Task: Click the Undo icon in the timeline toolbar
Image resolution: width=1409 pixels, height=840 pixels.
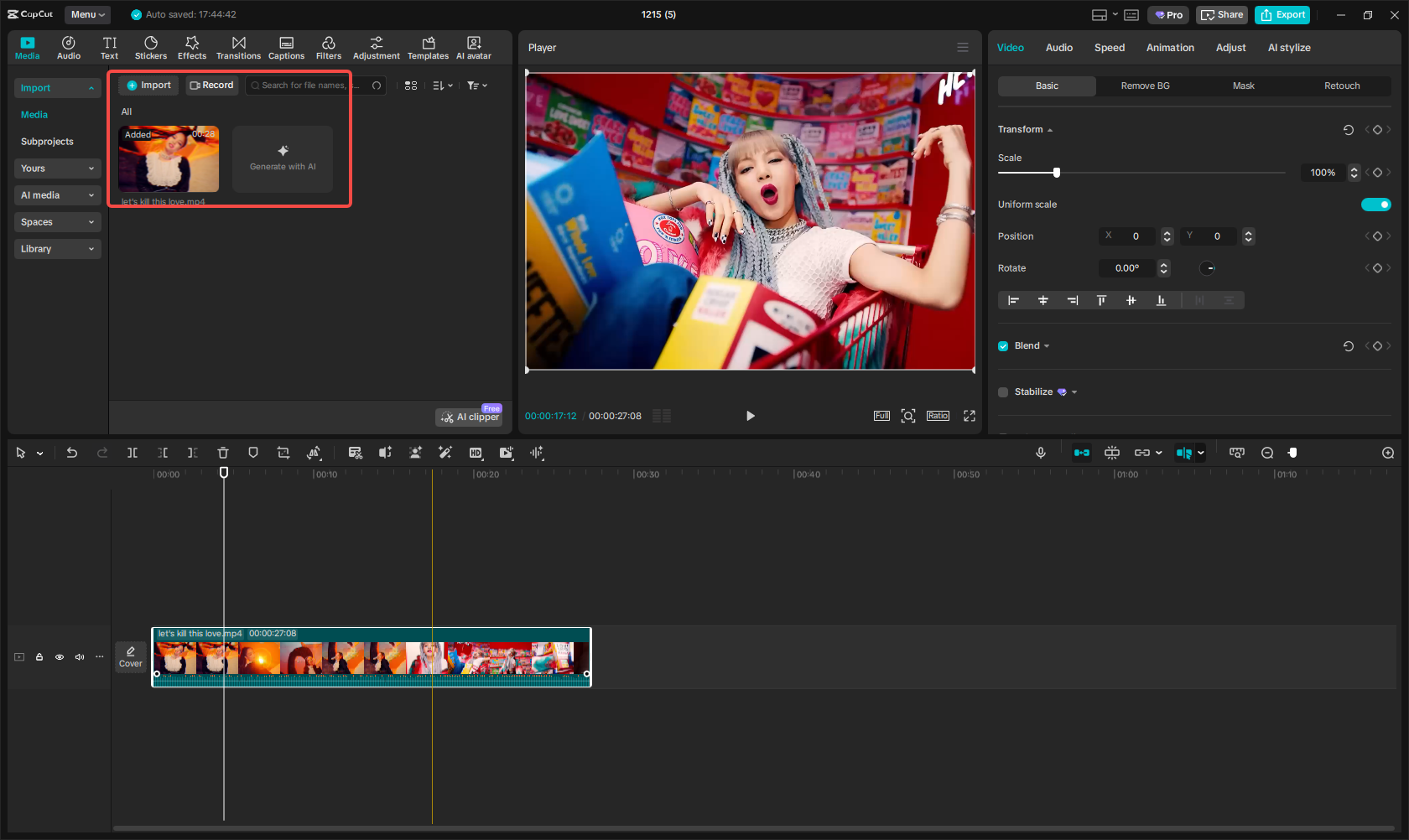Action: click(71, 453)
